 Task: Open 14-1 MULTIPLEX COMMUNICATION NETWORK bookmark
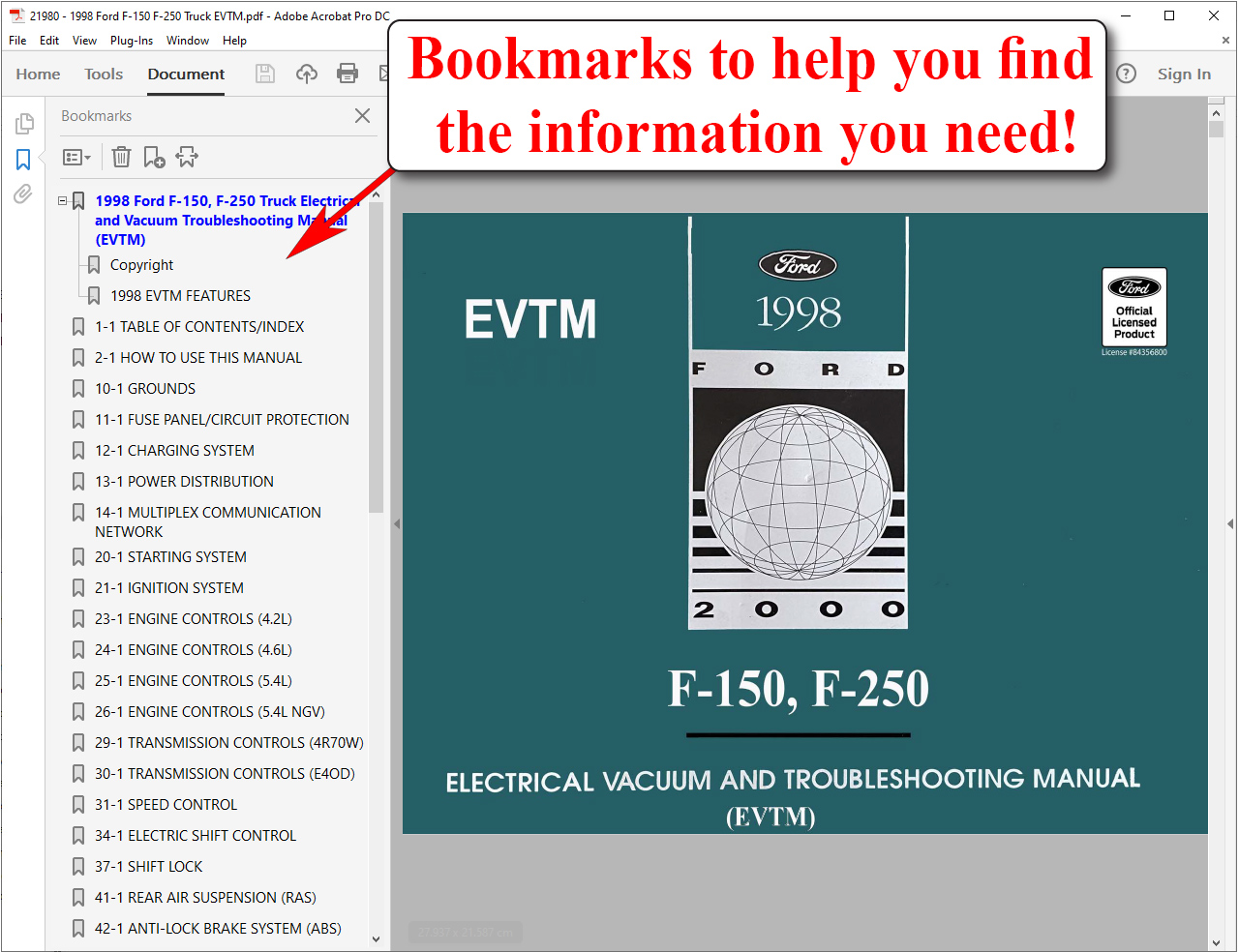click(207, 522)
